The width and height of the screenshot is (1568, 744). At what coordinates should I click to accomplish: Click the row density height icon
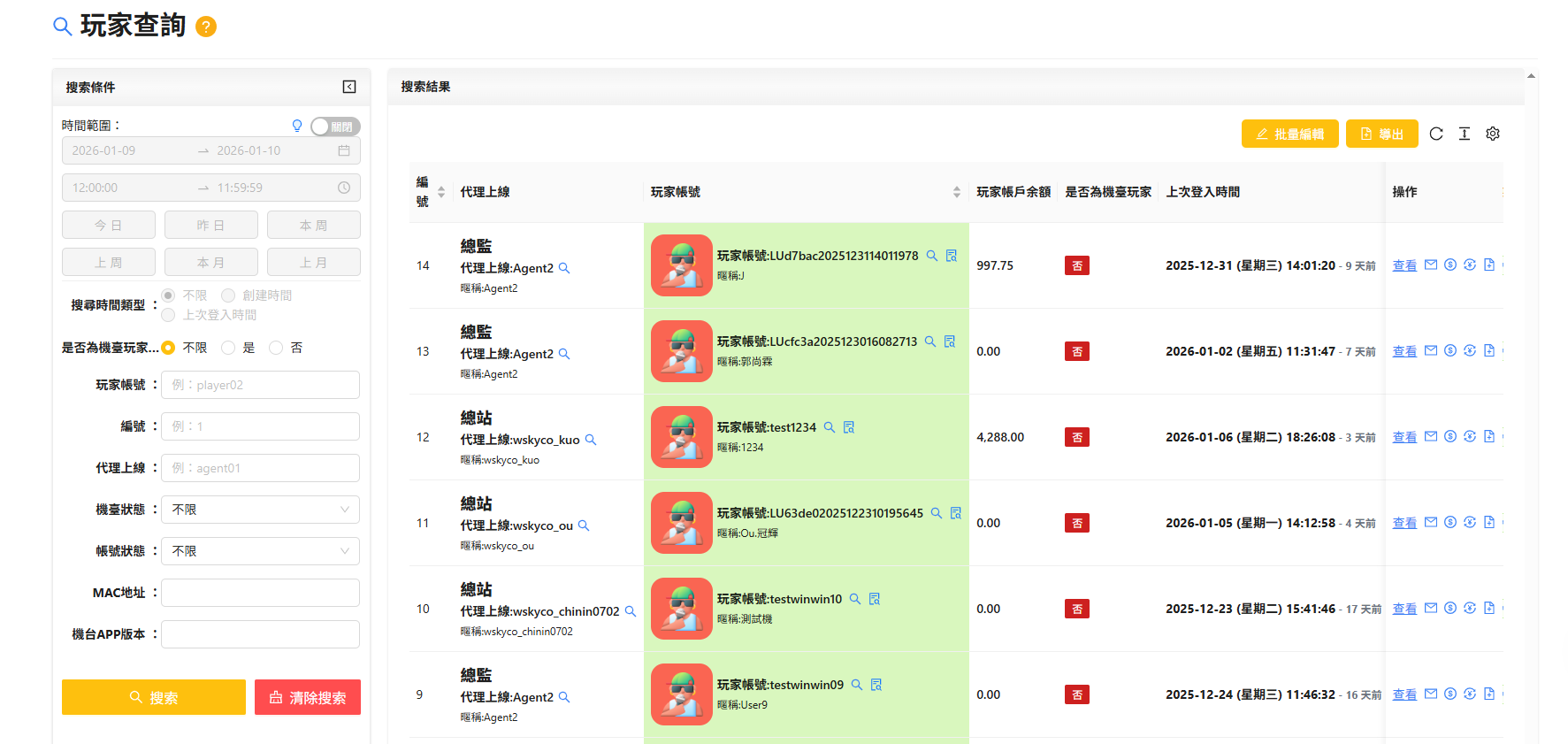1465,134
